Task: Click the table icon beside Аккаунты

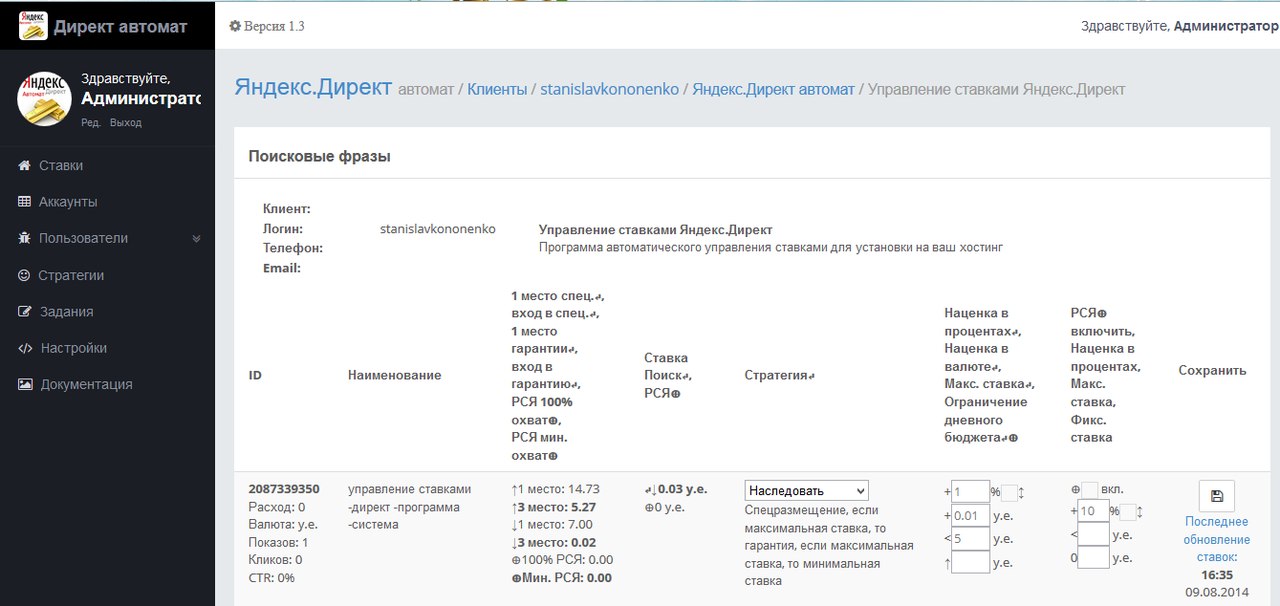Action: [25, 202]
